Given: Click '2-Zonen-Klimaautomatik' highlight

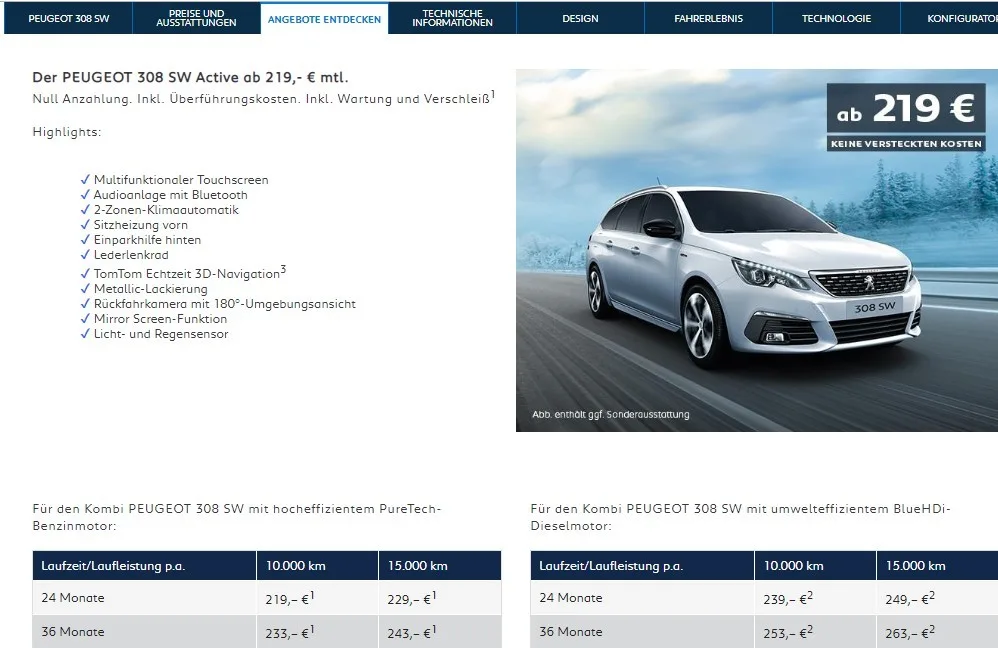Looking at the screenshot, I should click(166, 209).
